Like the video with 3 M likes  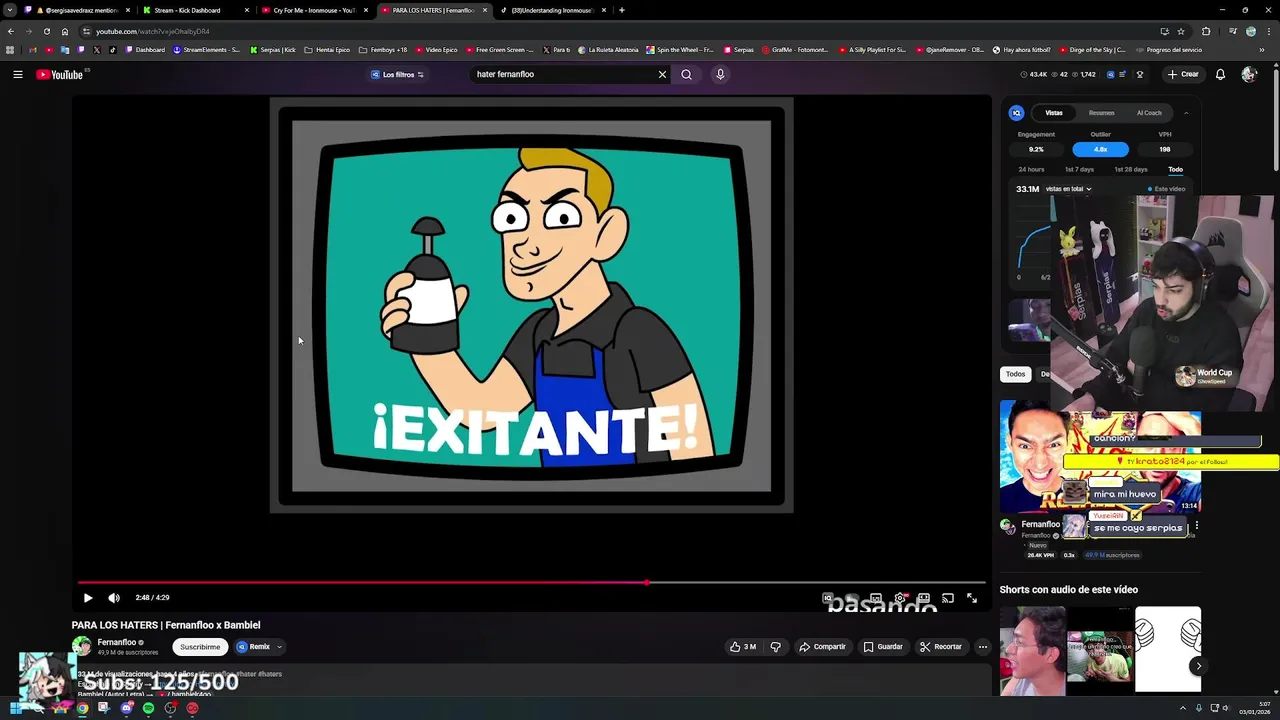tap(742, 647)
